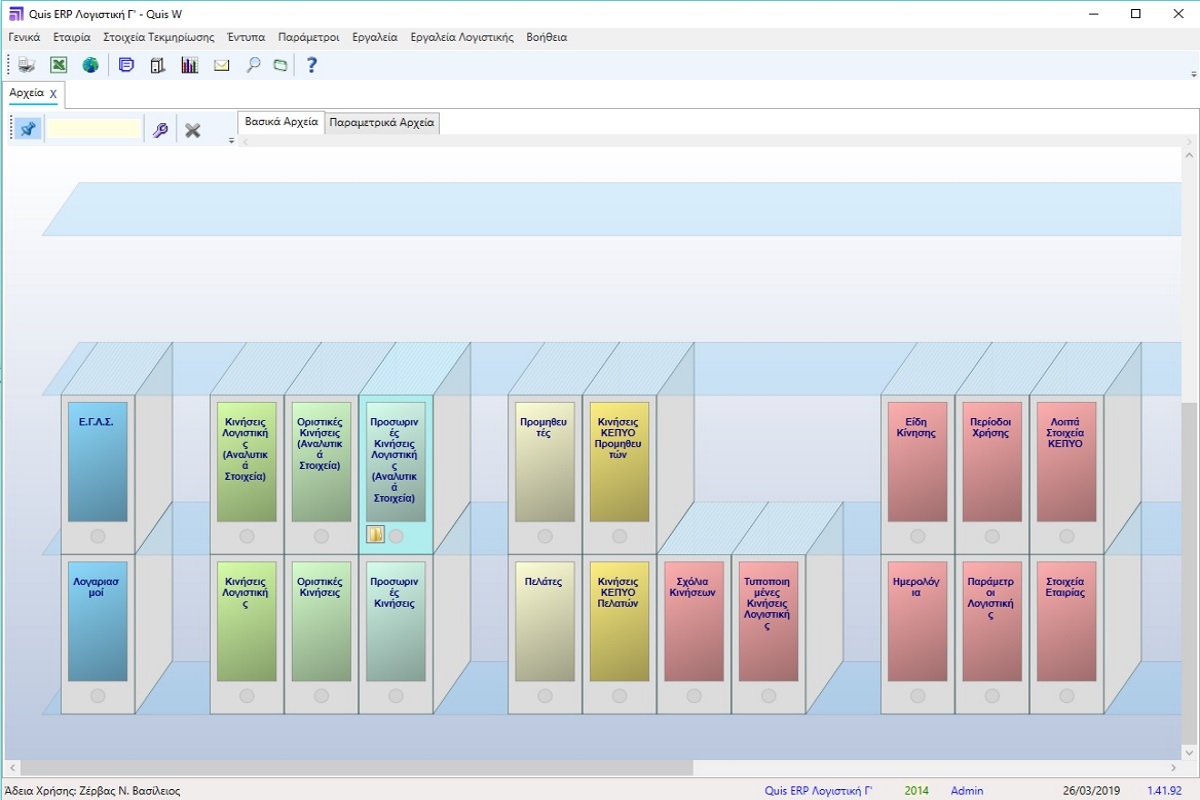Viewport: 1200px width, 800px height.
Task: Close the Αρχεία tab
Action: coord(54,93)
